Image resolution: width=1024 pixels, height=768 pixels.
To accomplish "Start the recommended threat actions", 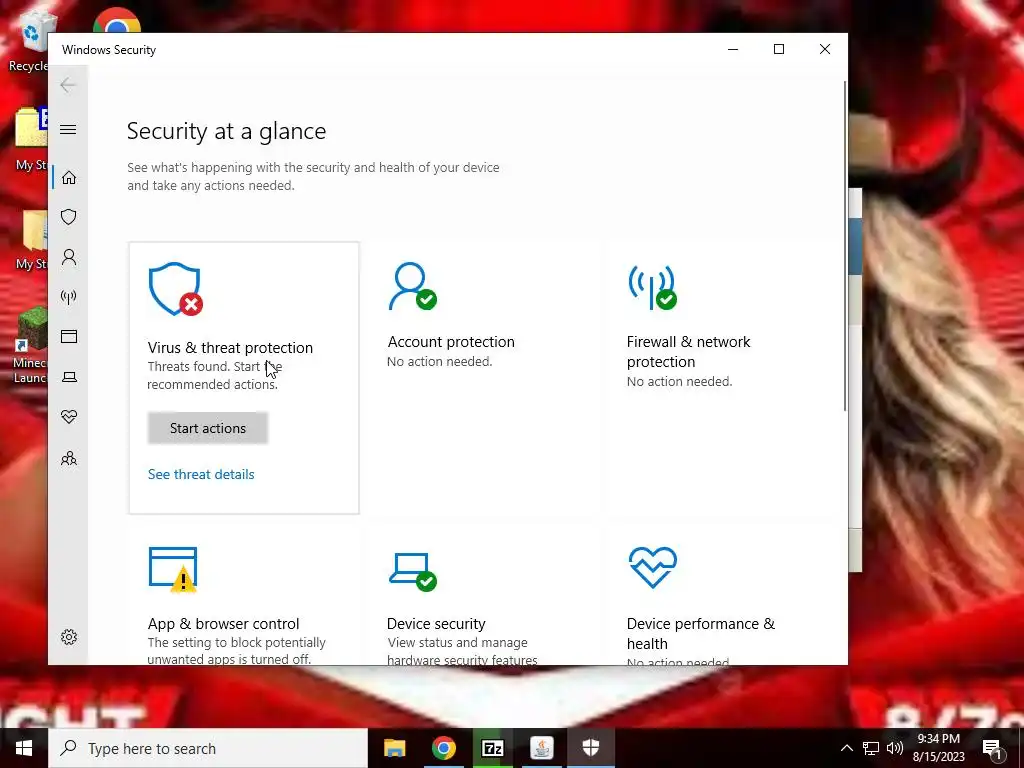I will (208, 428).
